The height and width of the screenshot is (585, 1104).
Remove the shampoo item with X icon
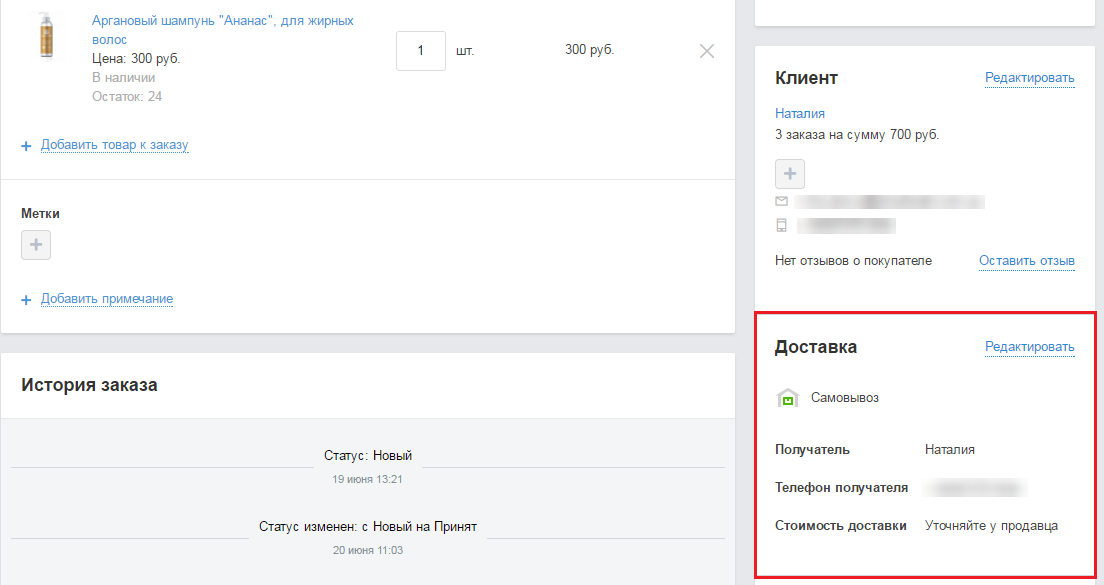(707, 51)
